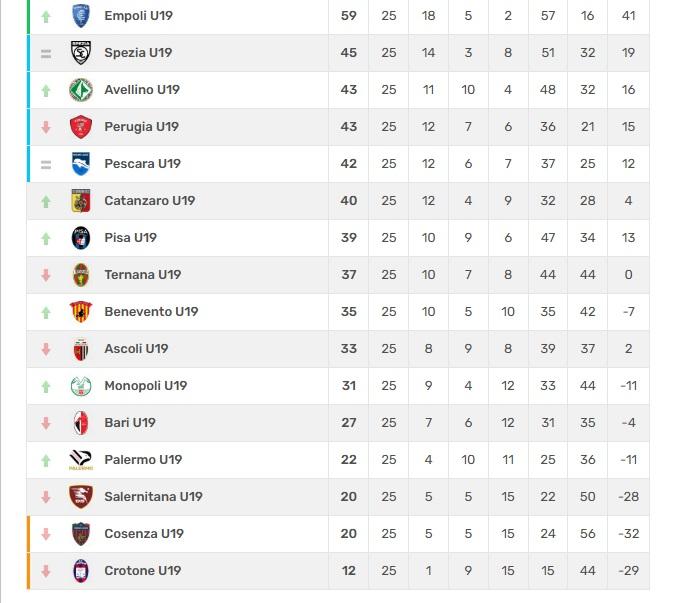Click the Perugia U19 red crest
This screenshot has width=673, height=603.
click(81, 127)
